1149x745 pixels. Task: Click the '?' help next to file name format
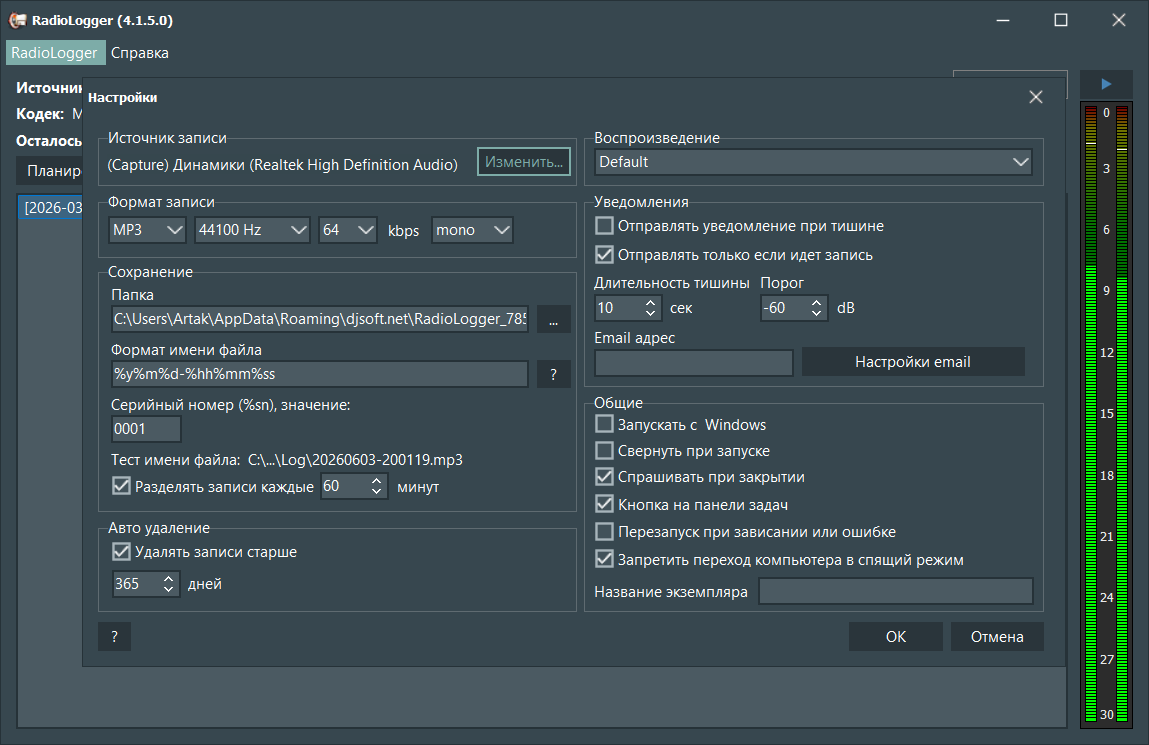click(x=553, y=374)
